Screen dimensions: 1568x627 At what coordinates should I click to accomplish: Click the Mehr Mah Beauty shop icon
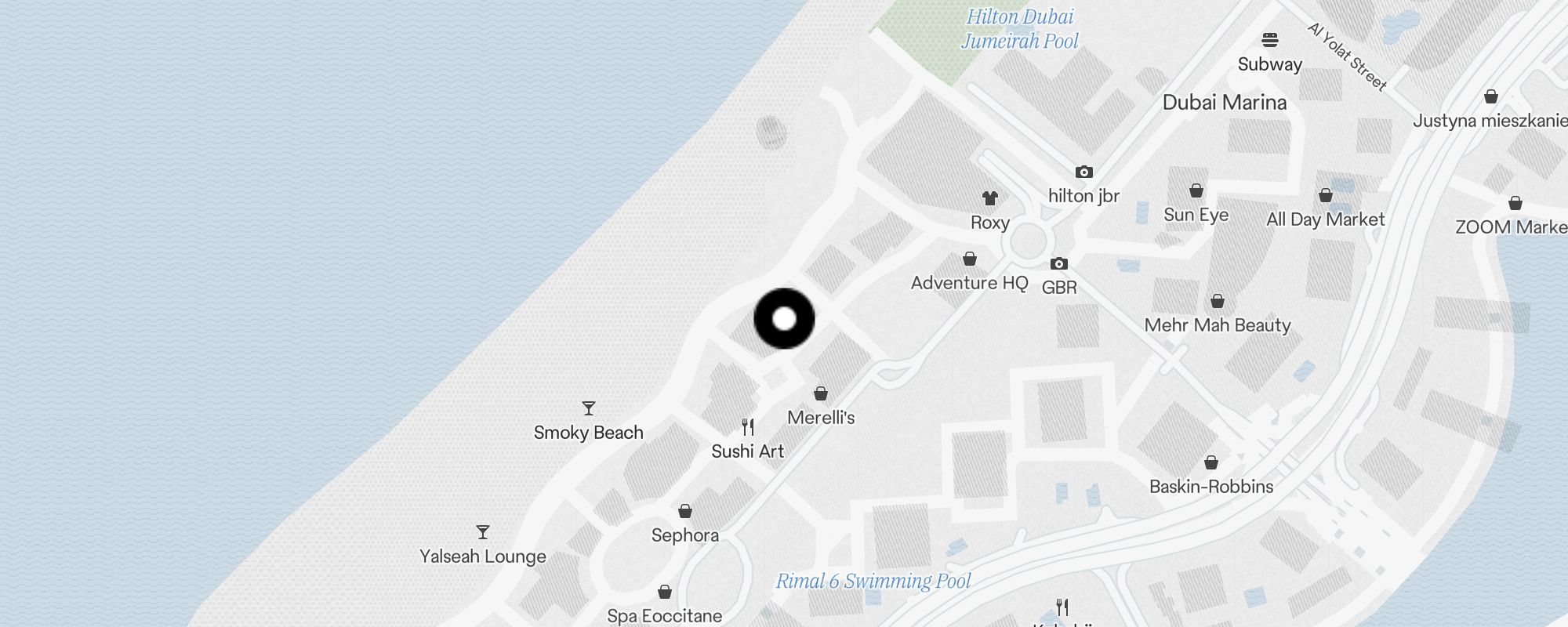click(x=1218, y=301)
